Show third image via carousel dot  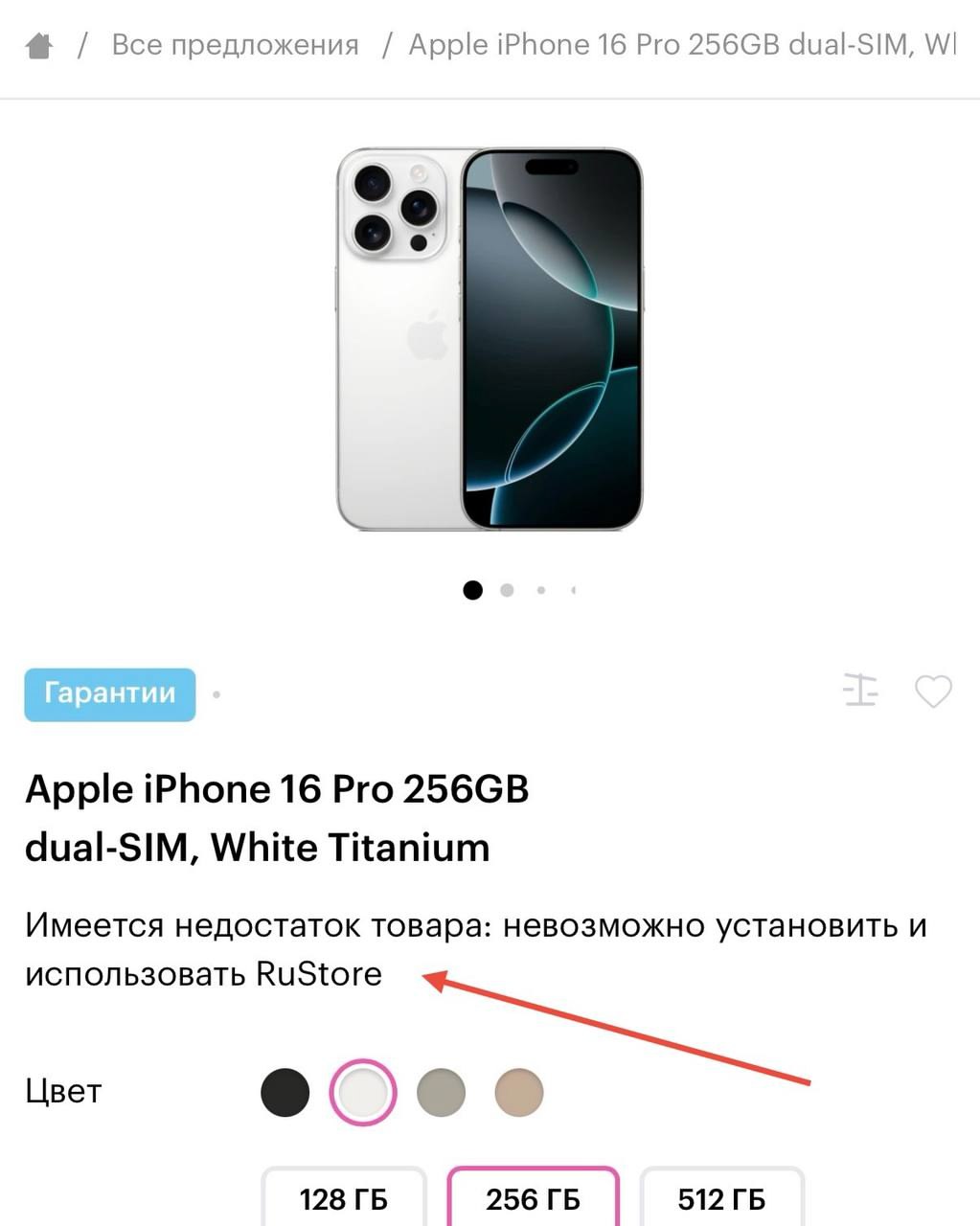coord(541,590)
